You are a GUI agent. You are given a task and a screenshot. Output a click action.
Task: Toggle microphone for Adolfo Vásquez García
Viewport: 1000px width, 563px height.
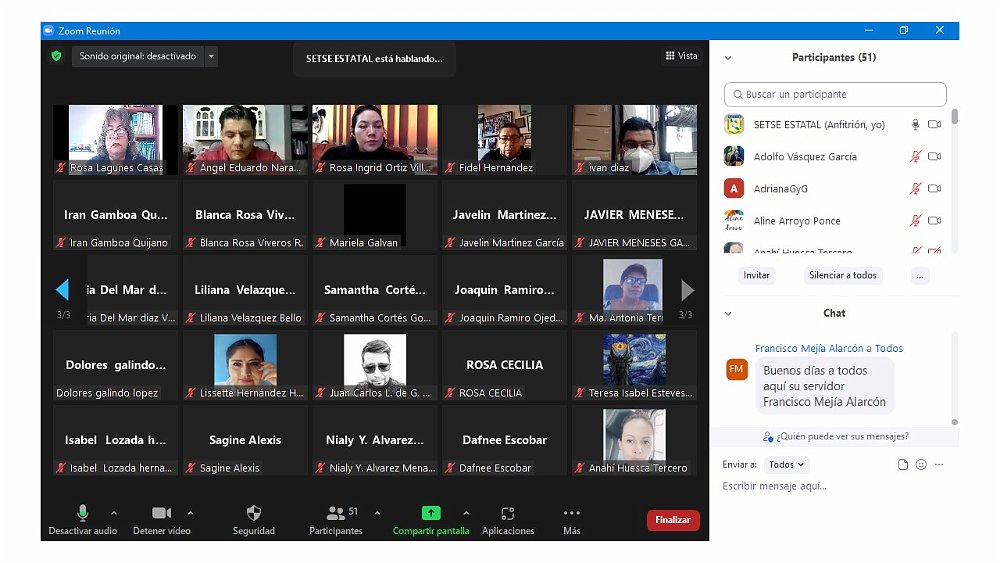pyautogui.click(x=914, y=157)
